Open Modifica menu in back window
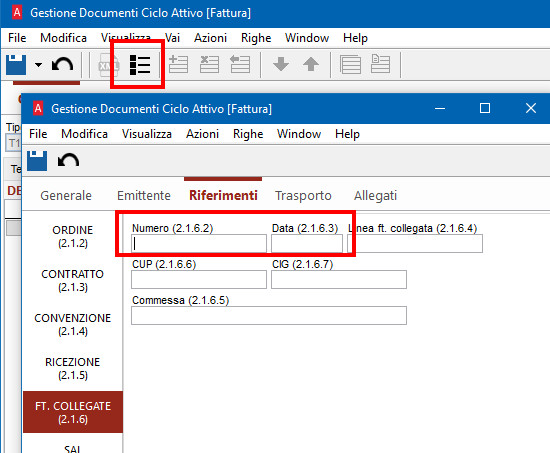 click(x=63, y=38)
